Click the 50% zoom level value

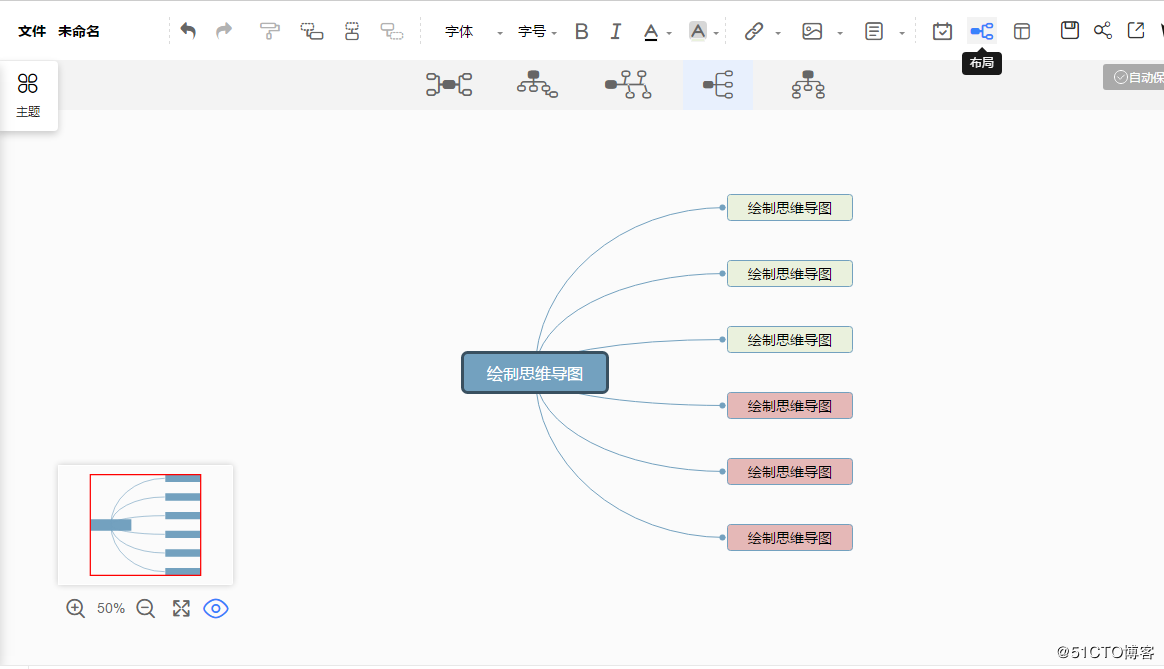click(x=111, y=609)
